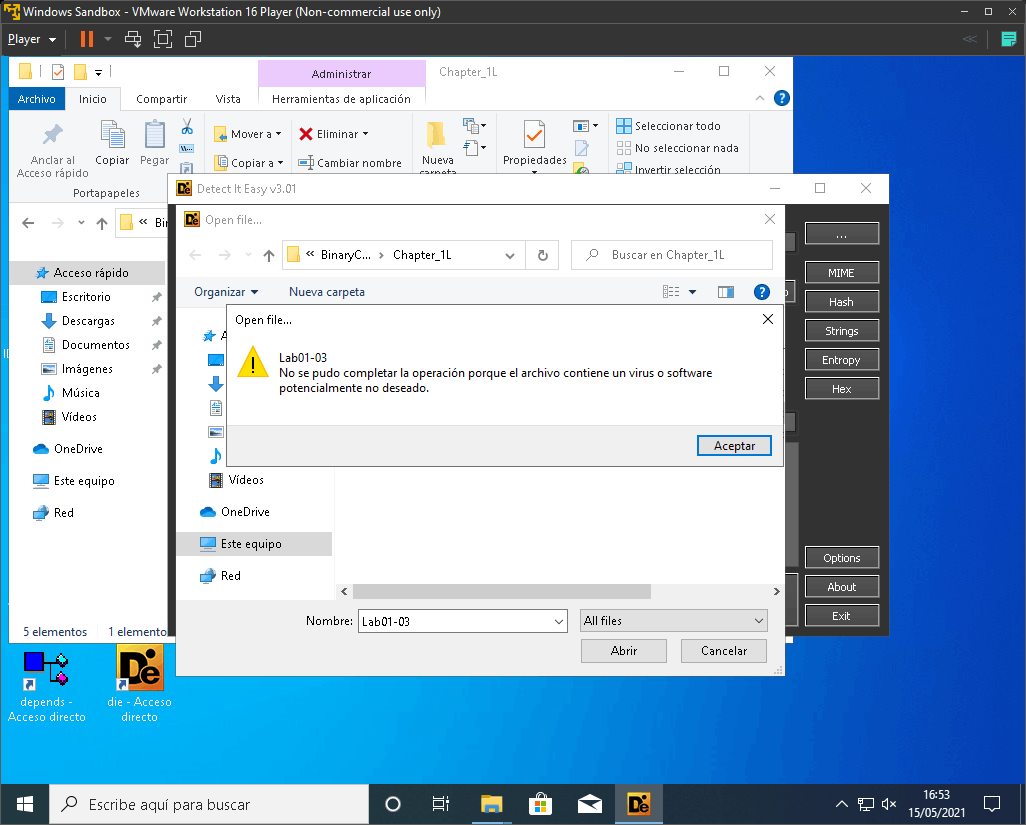Image resolution: width=1026 pixels, height=825 pixels.
Task: Click Cancelar in the Open file dialog
Action: [724, 651]
